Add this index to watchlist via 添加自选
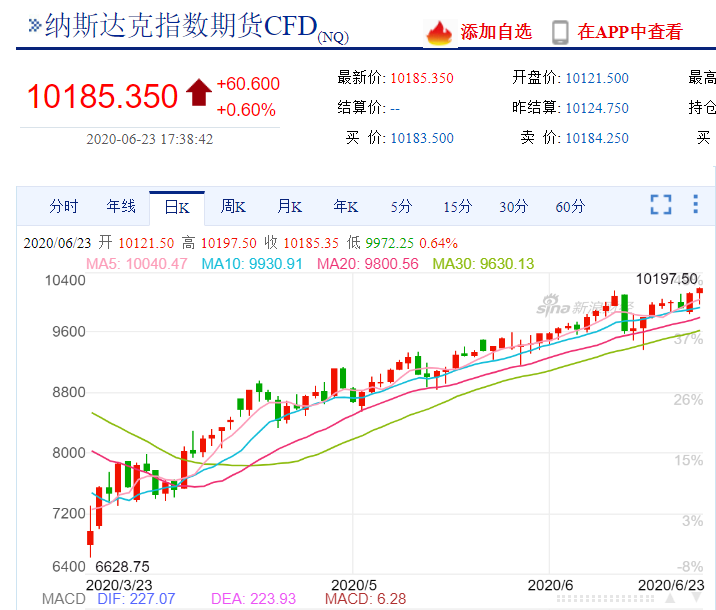 point(496,32)
